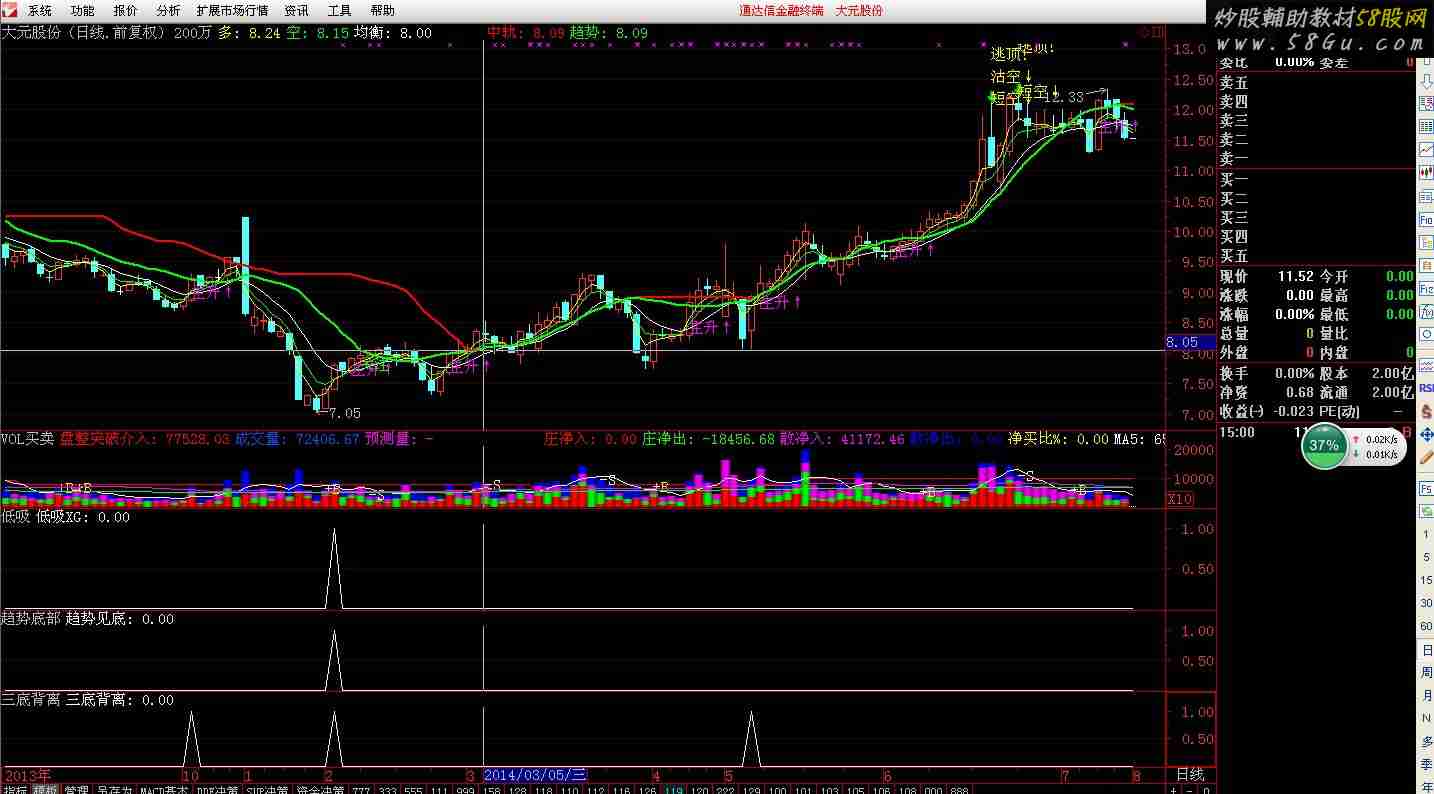Open the 系统 menu
This screenshot has height=794, width=1434.
[40, 10]
